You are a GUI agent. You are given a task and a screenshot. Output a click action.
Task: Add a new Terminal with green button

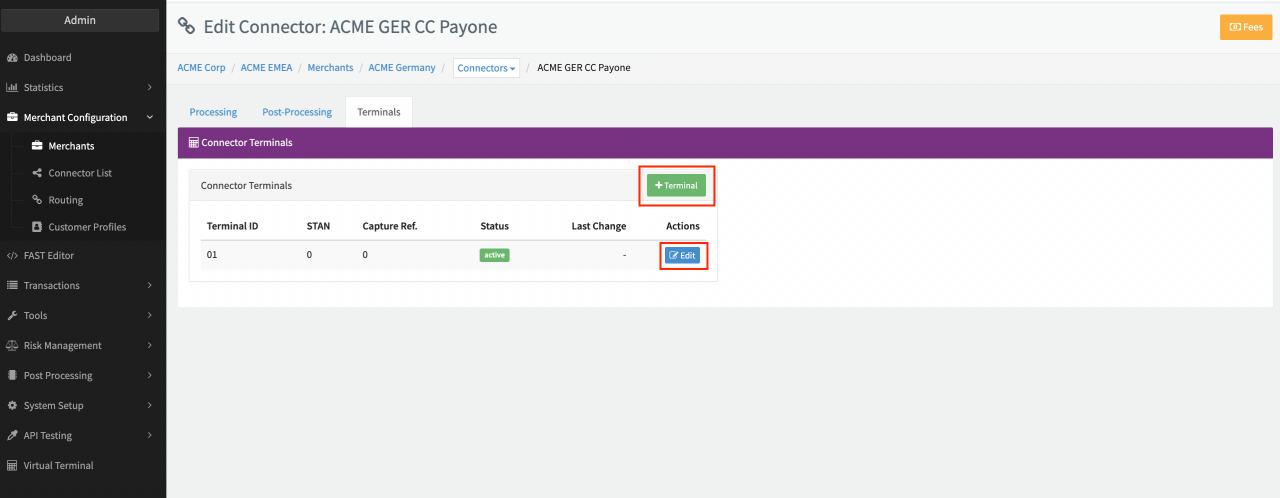point(676,185)
